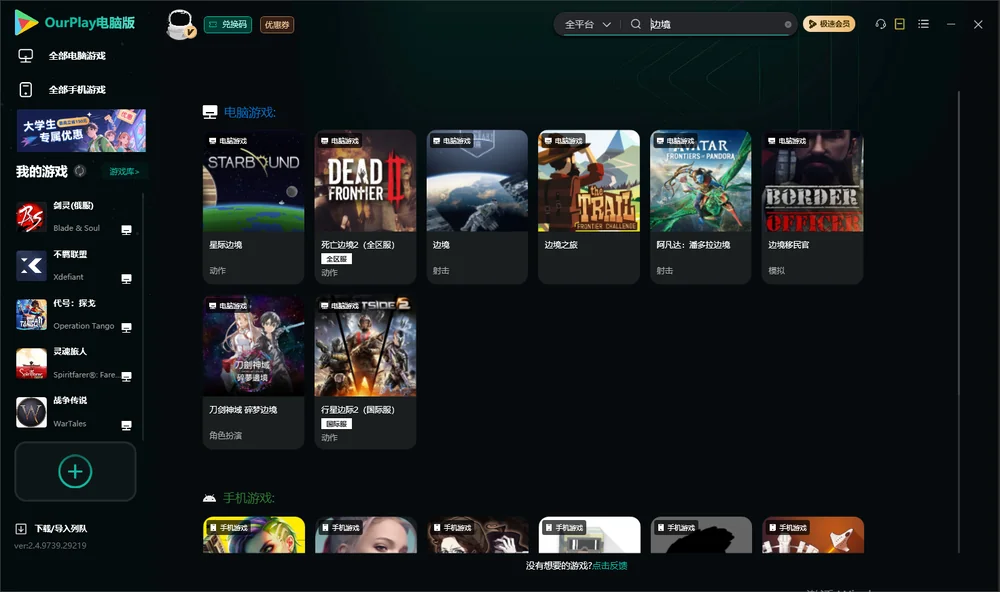Click the monitor icon beside 电脑游戏 header
The width and height of the screenshot is (1000, 592).
tap(210, 112)
